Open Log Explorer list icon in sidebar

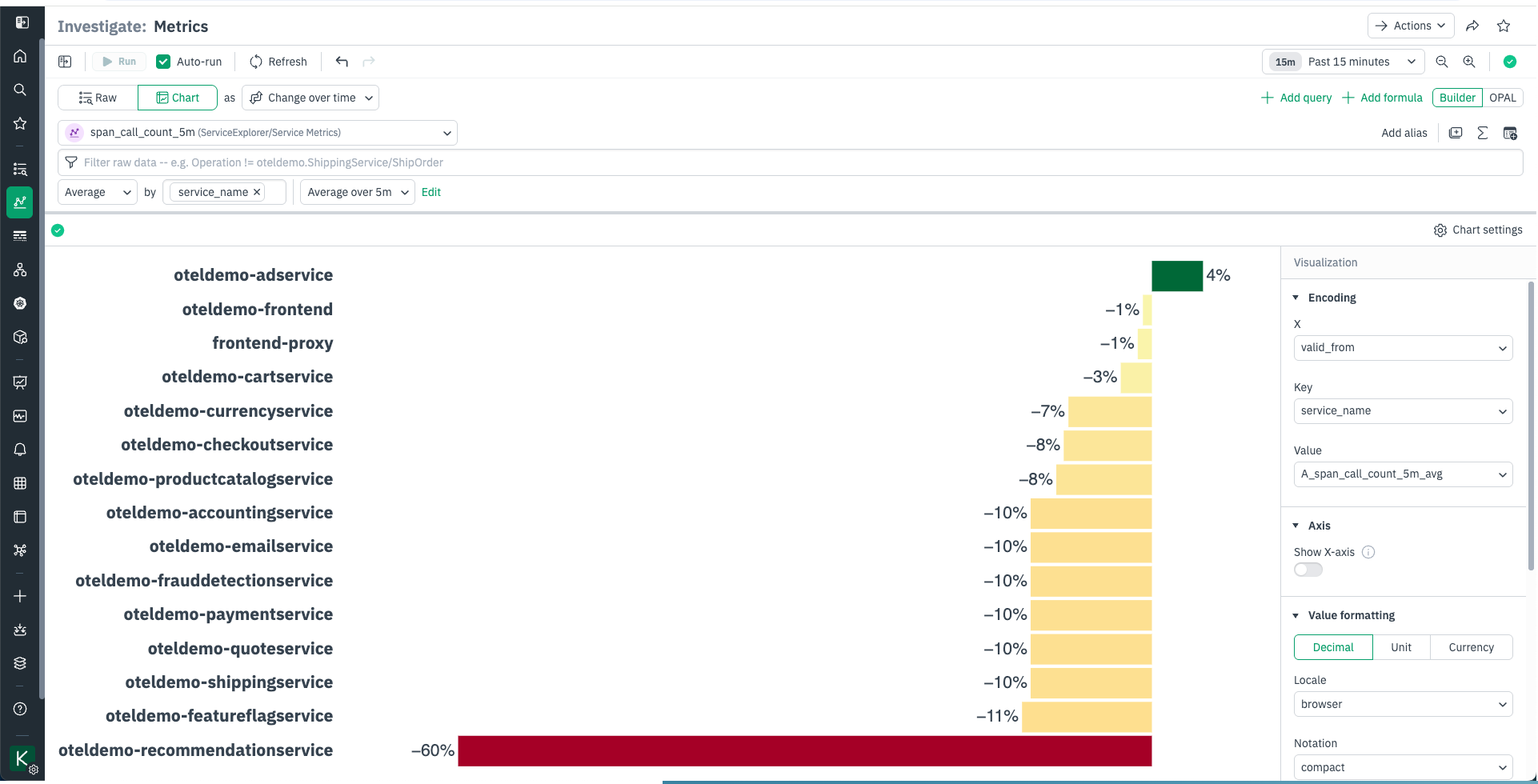click(x=20, y=169)
